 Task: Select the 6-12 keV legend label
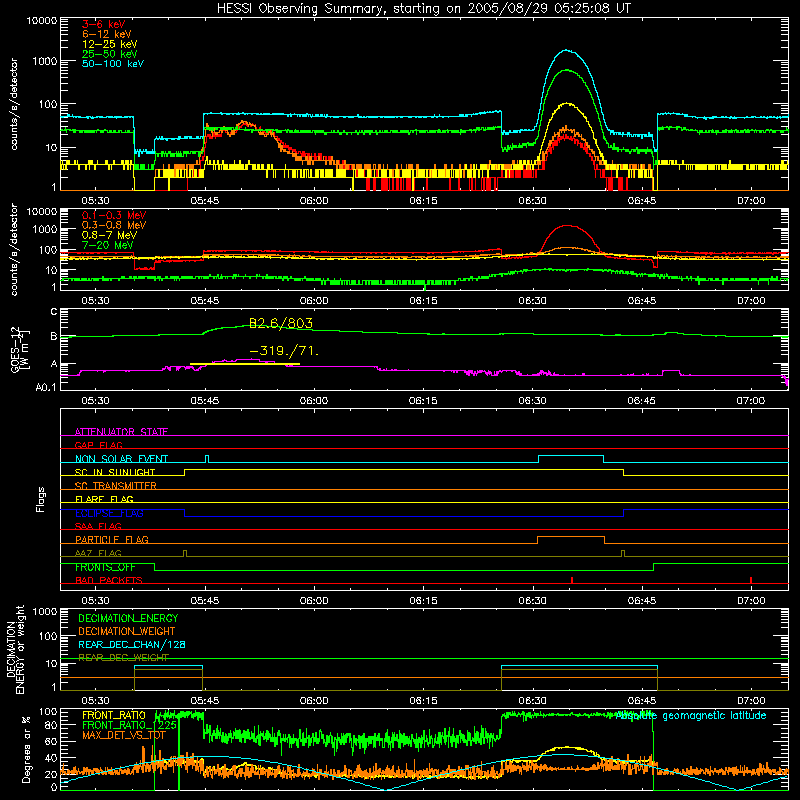pyautogui.click(x=107, y=34)
